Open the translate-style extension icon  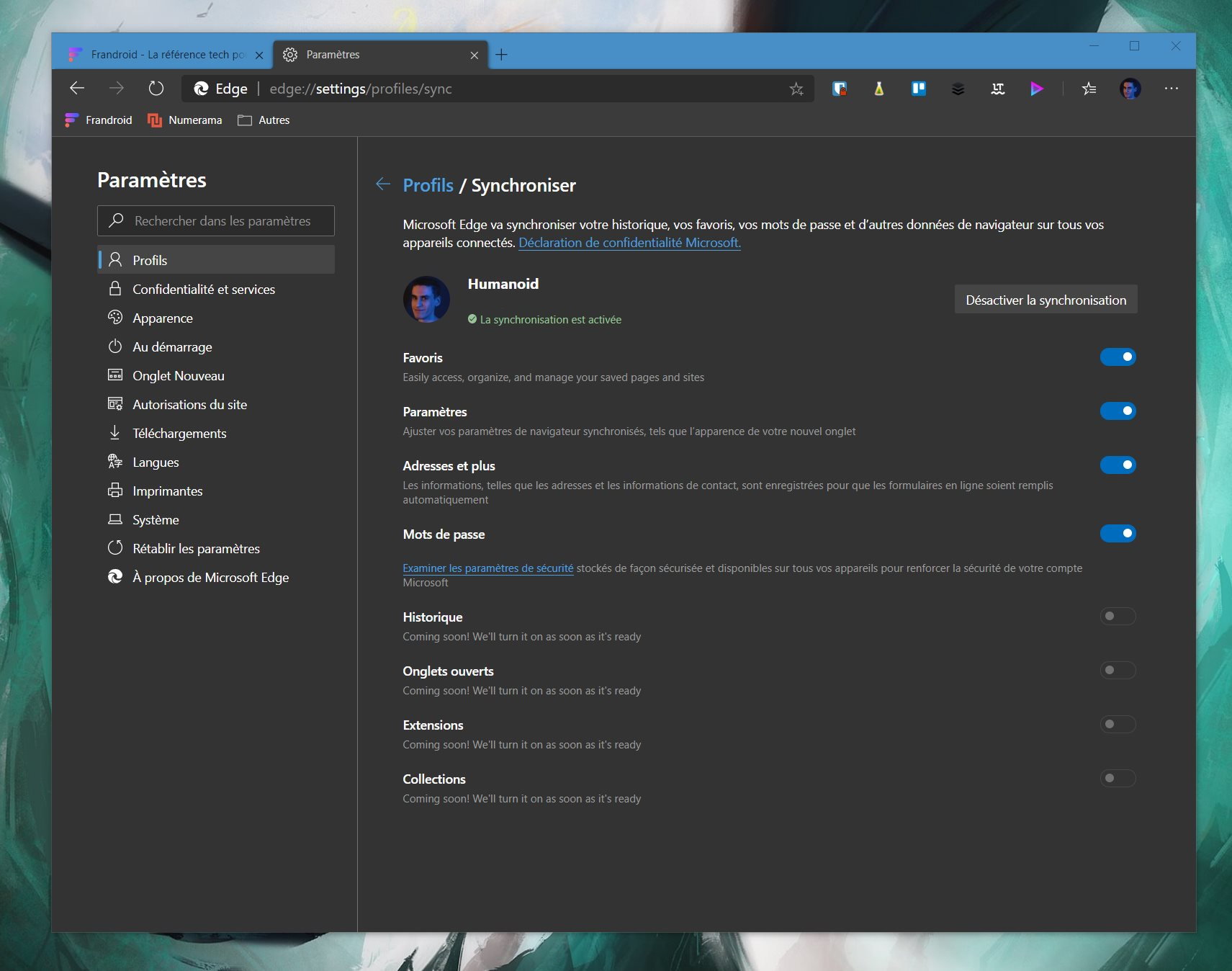click(998, 89)
